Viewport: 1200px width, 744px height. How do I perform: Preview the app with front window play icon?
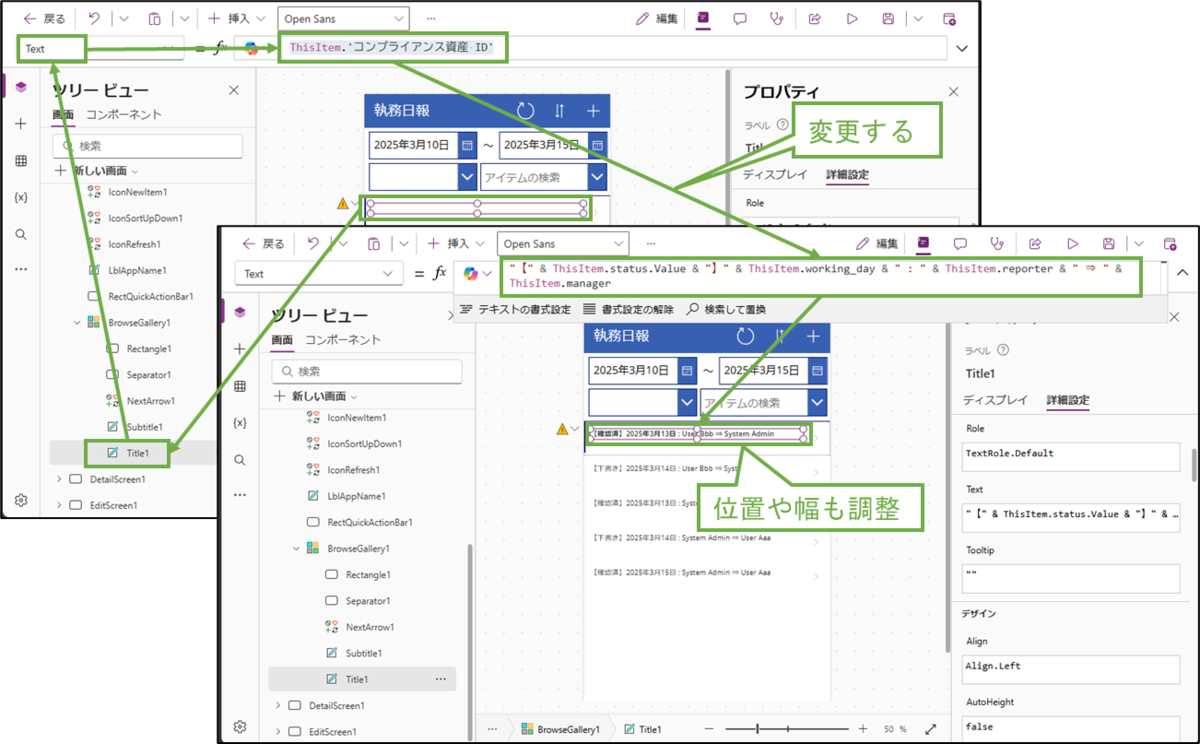pos(1072,243)
